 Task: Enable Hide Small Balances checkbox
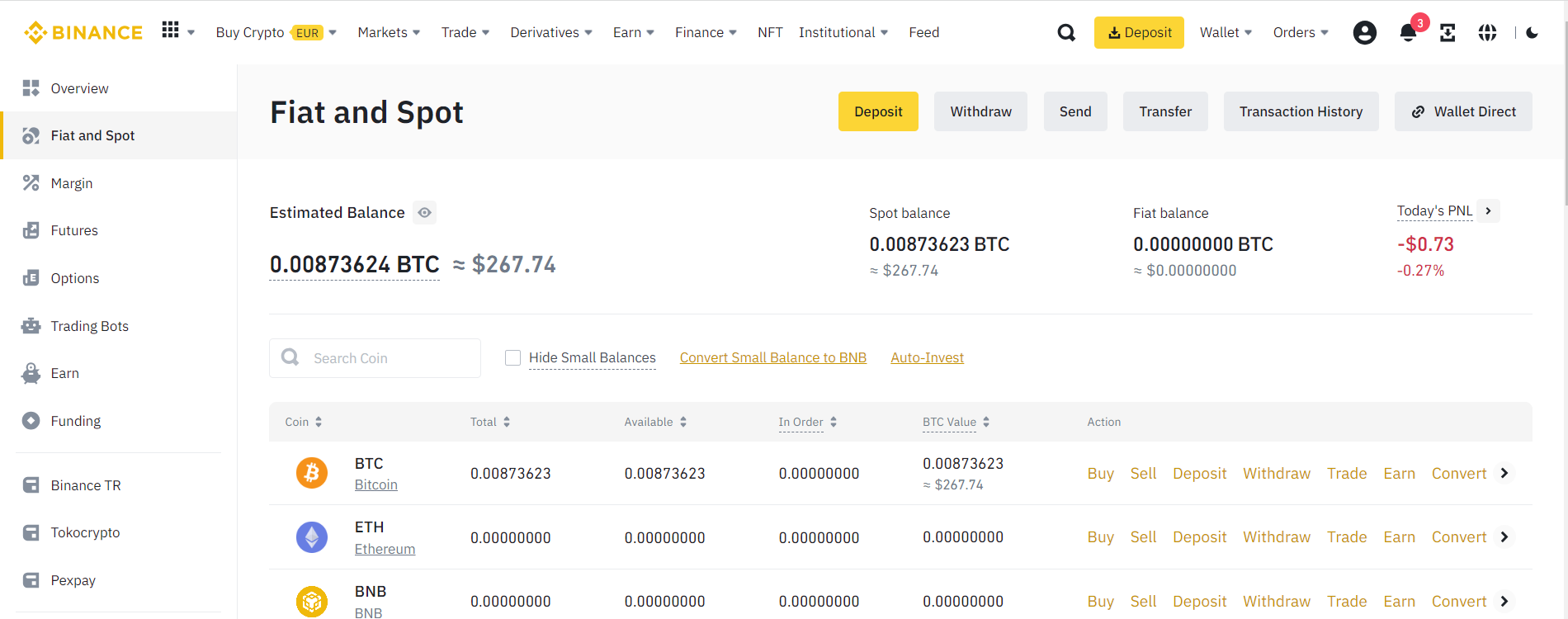[512, 358]
